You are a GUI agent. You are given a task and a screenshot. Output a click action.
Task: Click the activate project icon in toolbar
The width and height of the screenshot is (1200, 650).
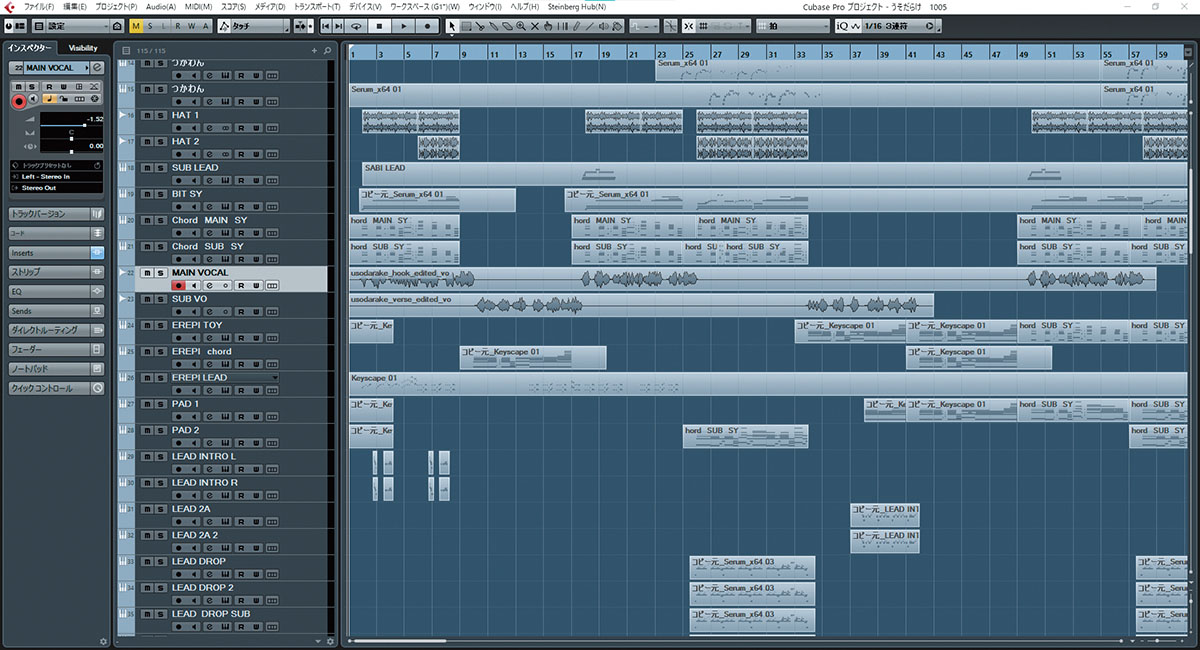[9, 25]
